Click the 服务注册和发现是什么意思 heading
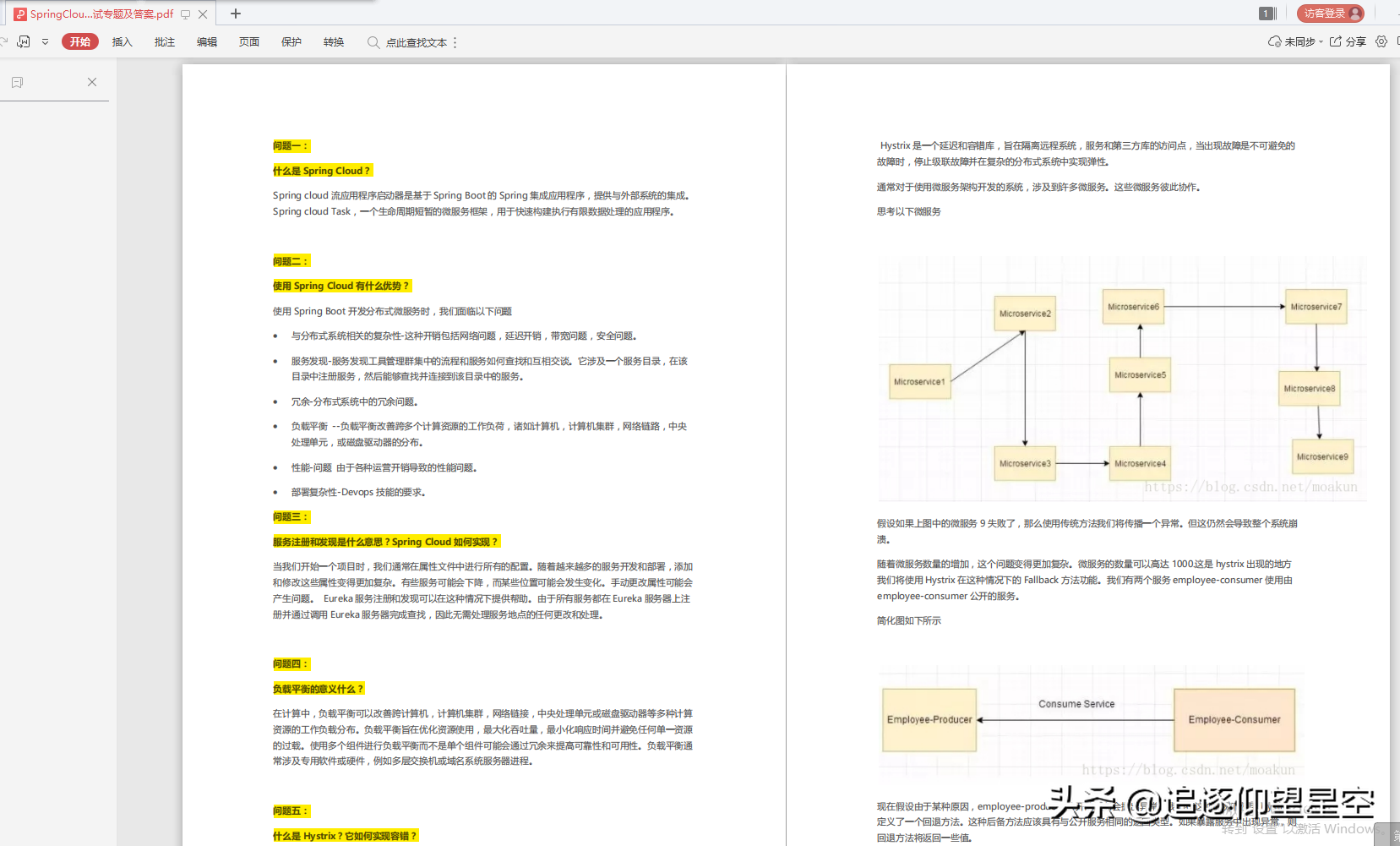The height and width of the screenshot is (846, 1400). 387,542
